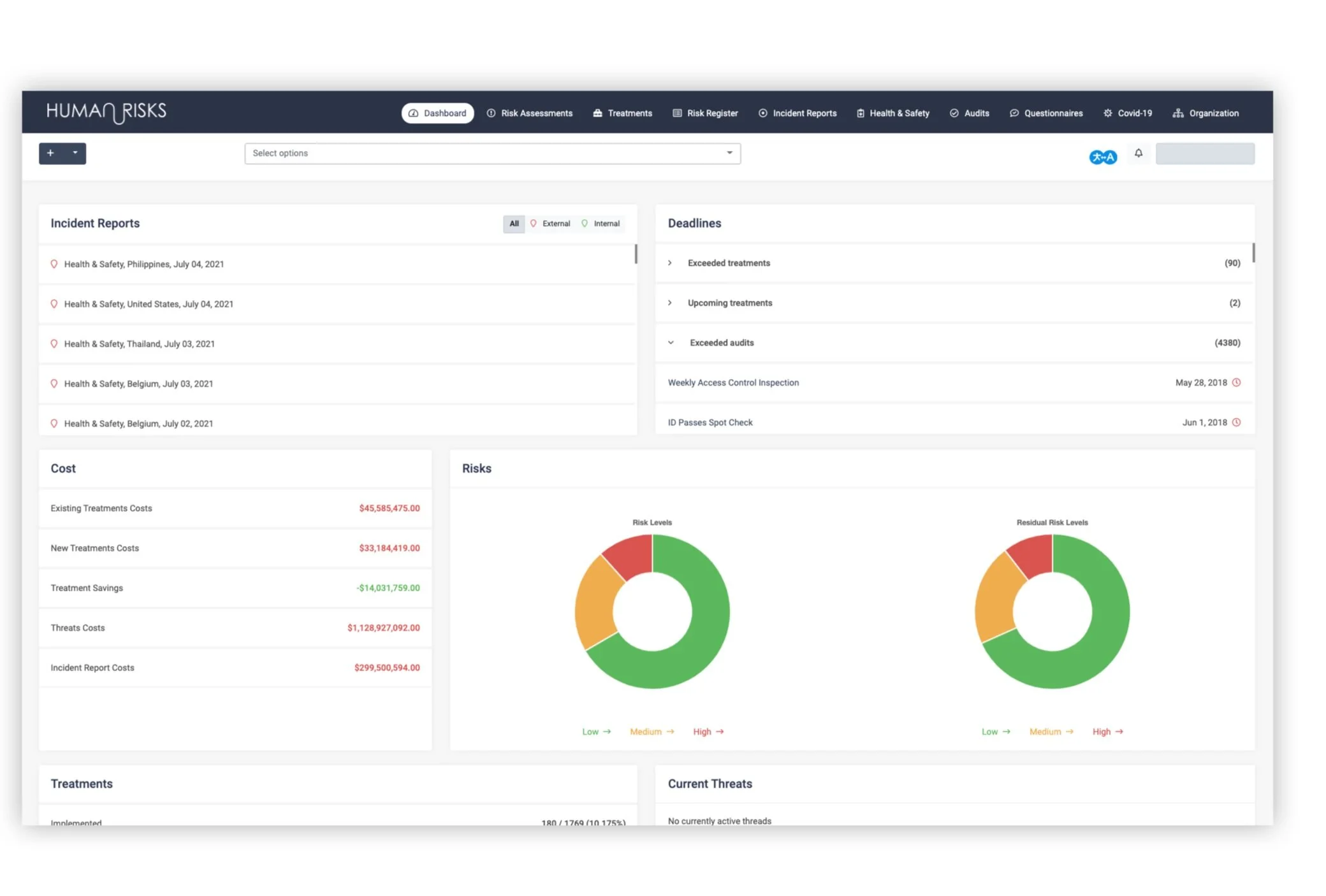Click the Incident Reports list scrollbar
Image resolution: width=1326 pixels, height=896 pixels.
[x=636, y=254]
